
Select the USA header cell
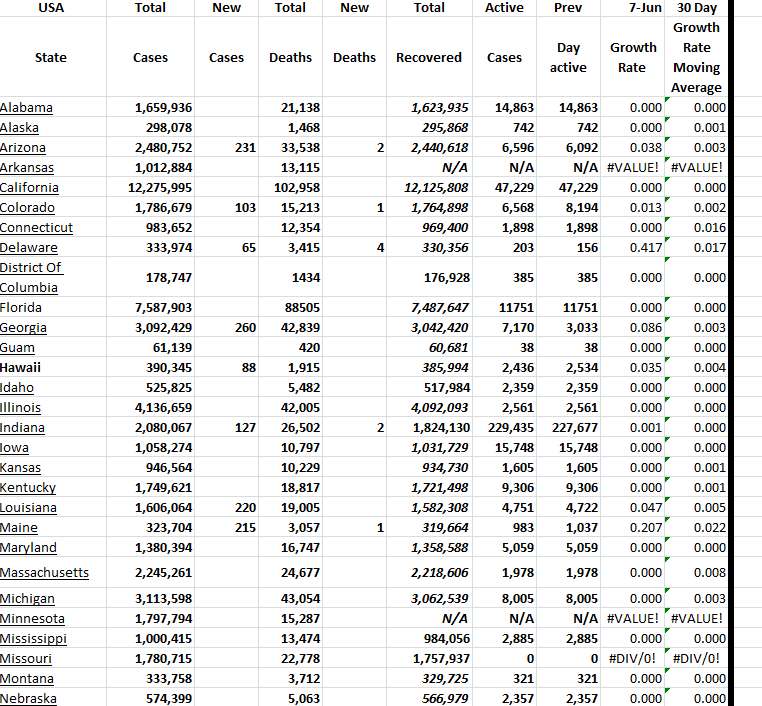51,8
